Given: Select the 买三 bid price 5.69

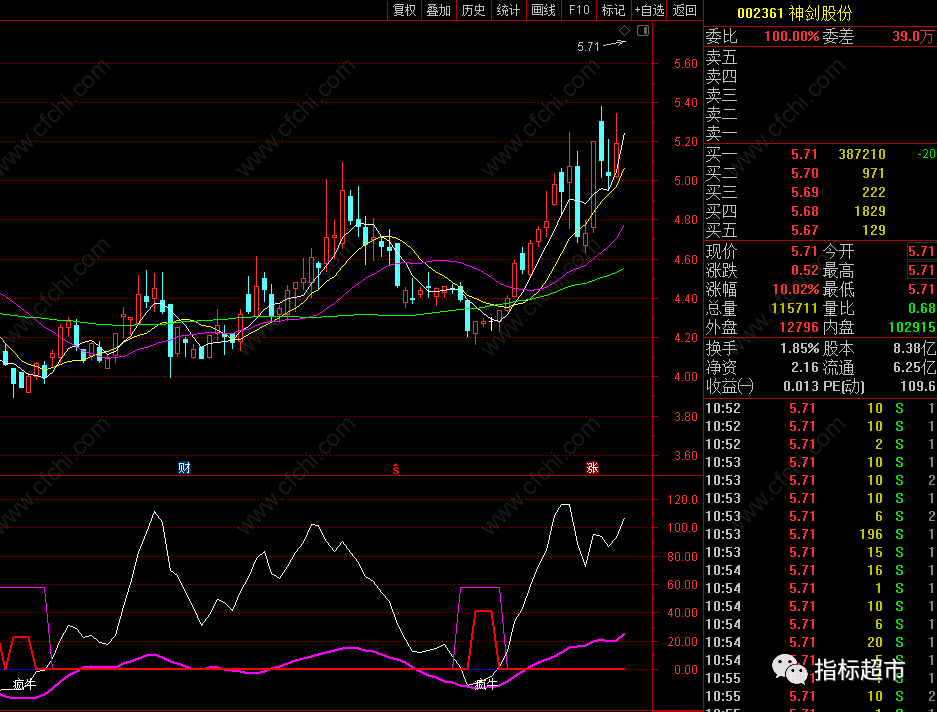Looking at the screenshot, I should (804, 192).
